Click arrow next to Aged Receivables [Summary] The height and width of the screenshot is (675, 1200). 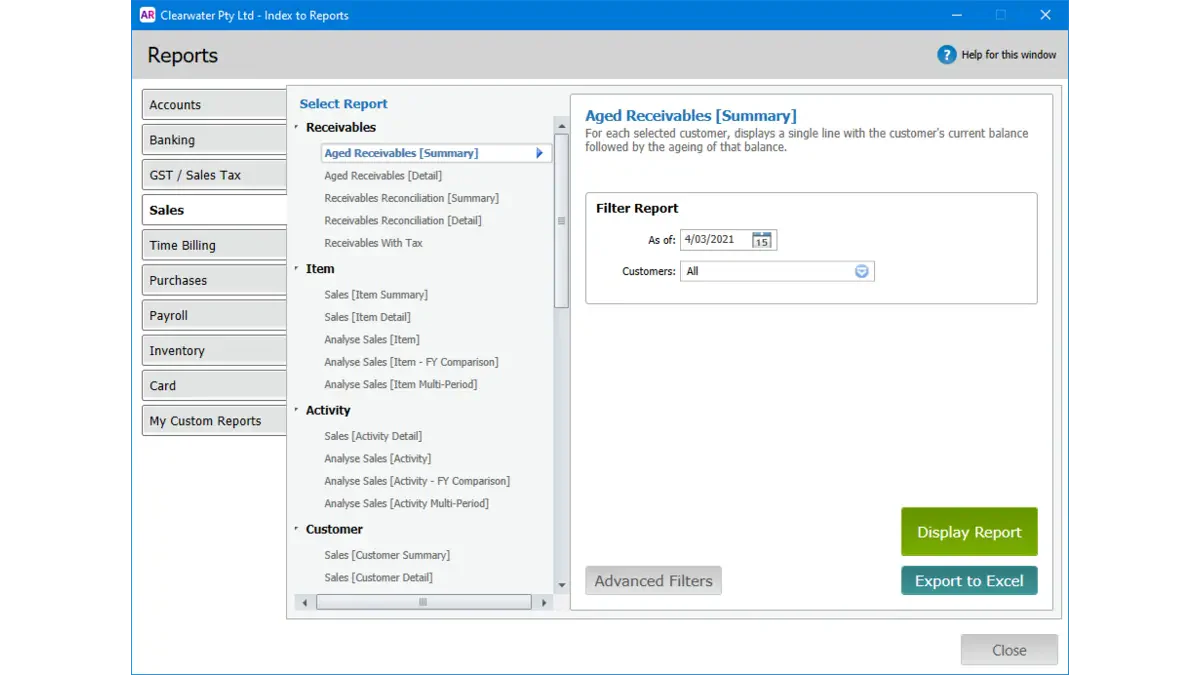click(539, 153)
